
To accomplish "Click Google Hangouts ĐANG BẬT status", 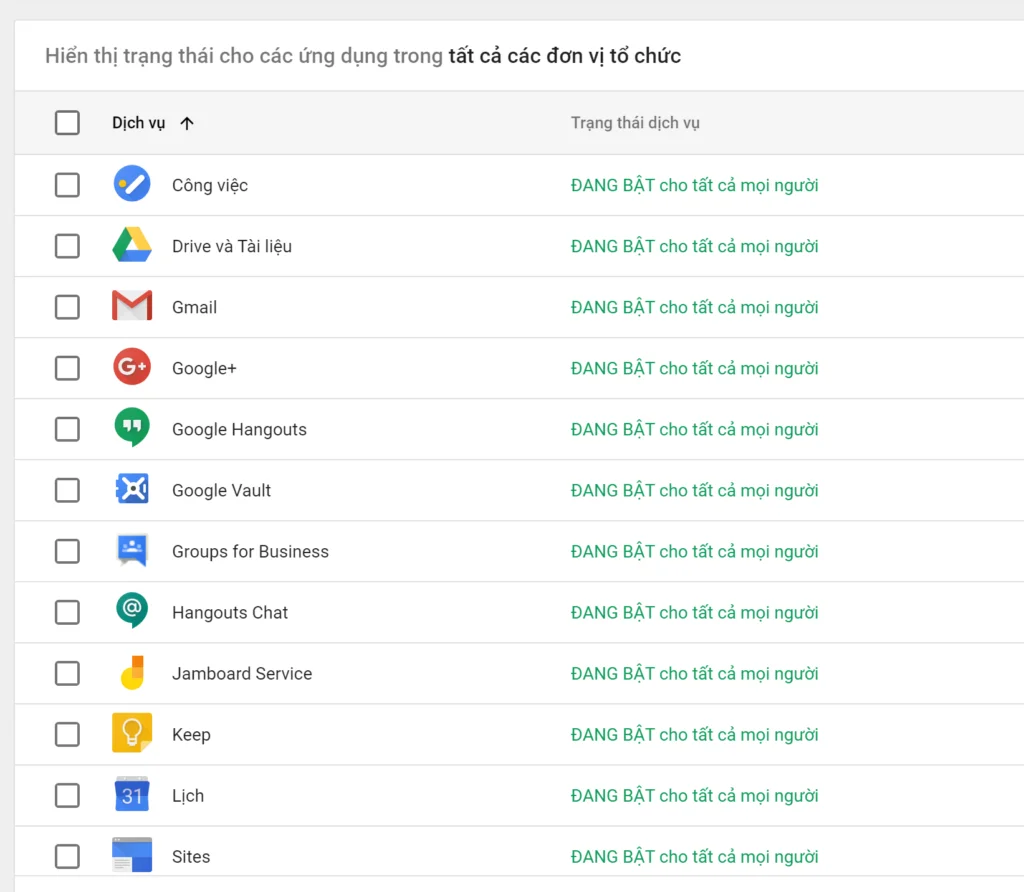I will (x=694, y=430).
